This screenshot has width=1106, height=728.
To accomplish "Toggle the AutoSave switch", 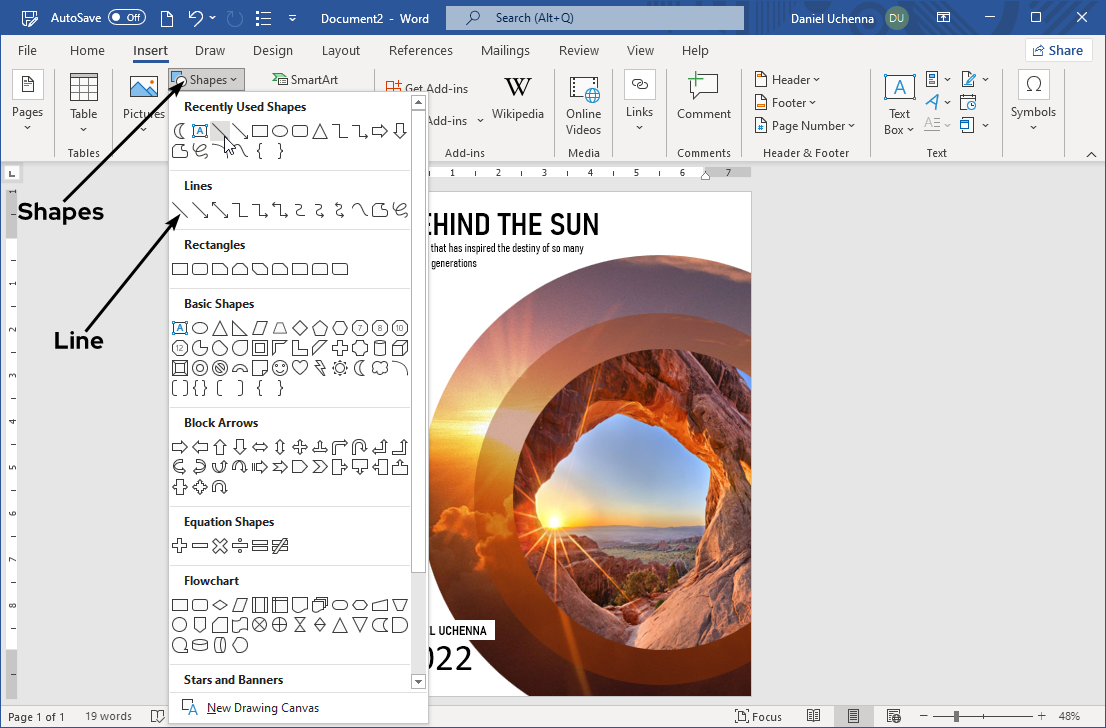I will (126, 18).
